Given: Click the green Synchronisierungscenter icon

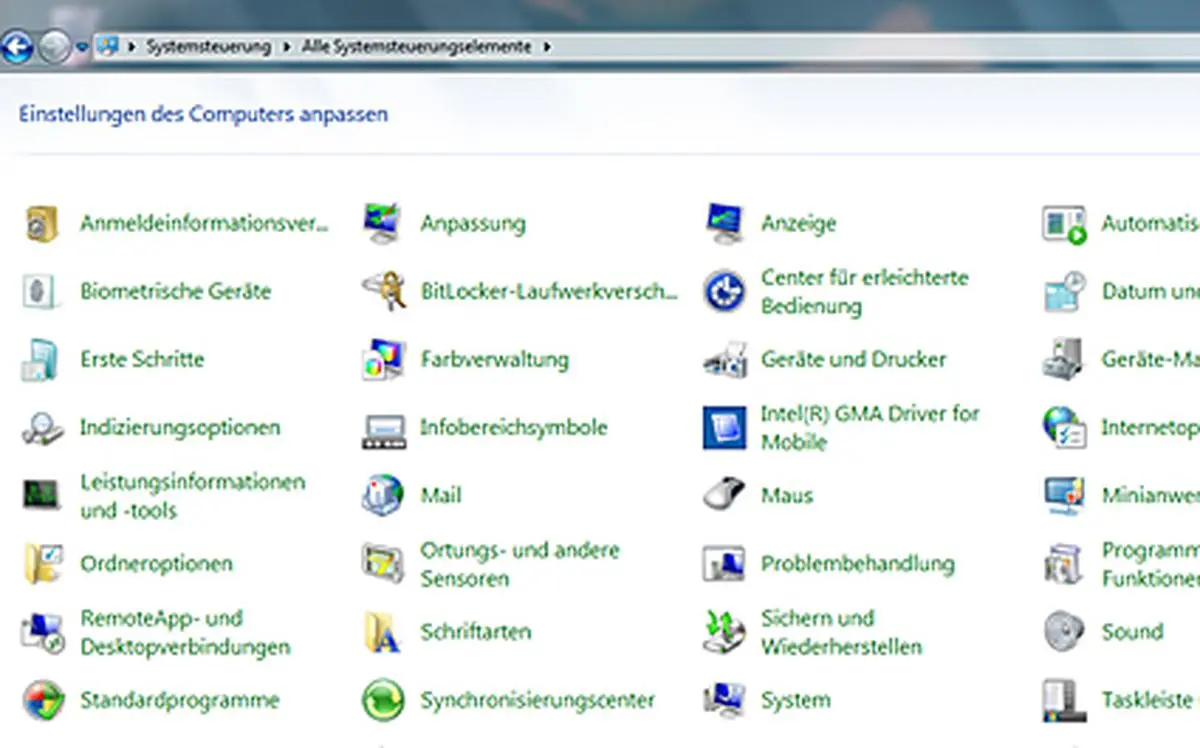Looking at the screenshot, I should [x=381, y=700].
